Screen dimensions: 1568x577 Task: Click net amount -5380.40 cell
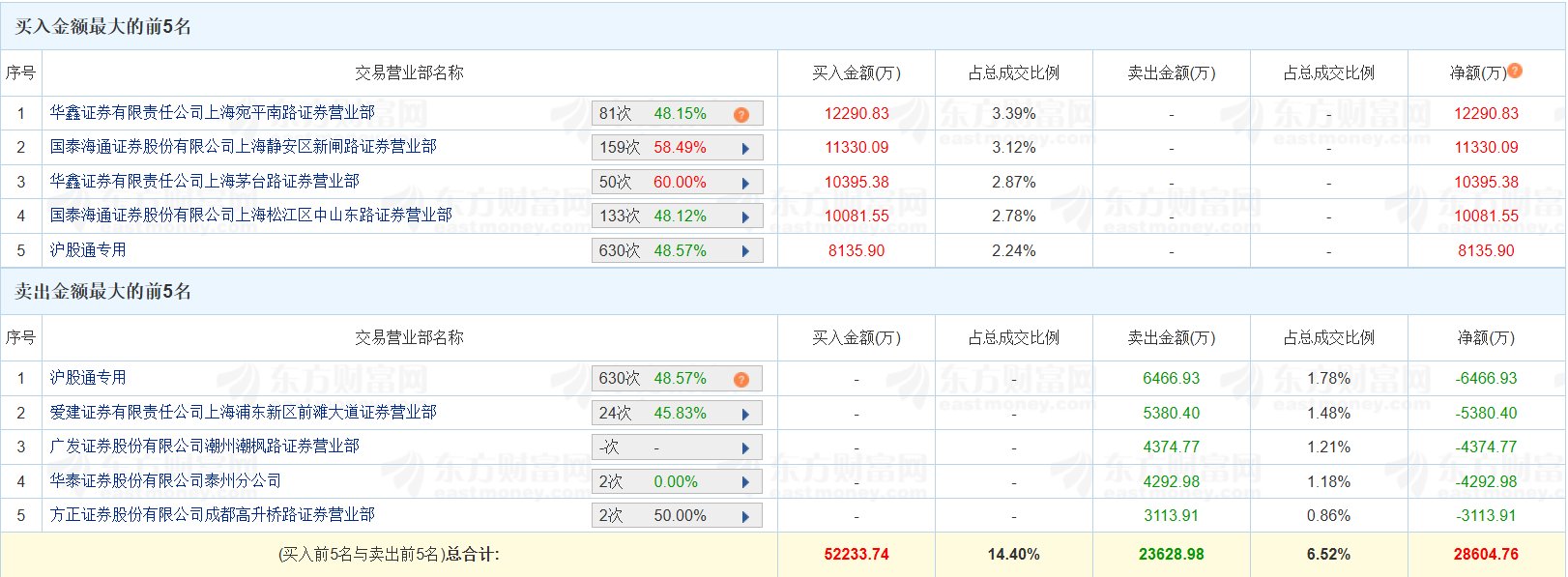click(1487, 413)
